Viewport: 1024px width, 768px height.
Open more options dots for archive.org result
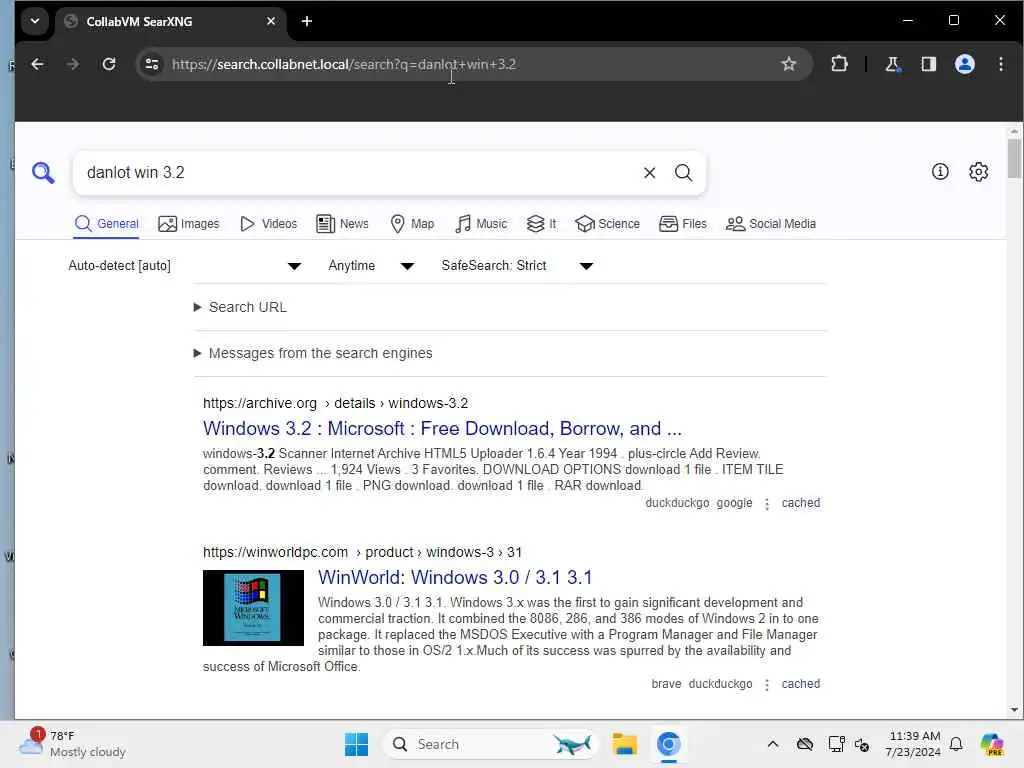(x=767, y=504)
